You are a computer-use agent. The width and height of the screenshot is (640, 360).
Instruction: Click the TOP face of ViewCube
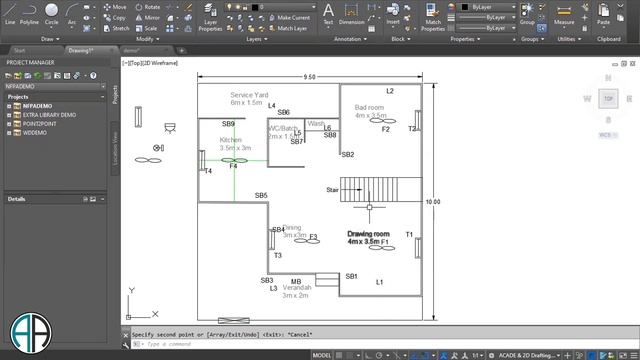pos(608,98)
